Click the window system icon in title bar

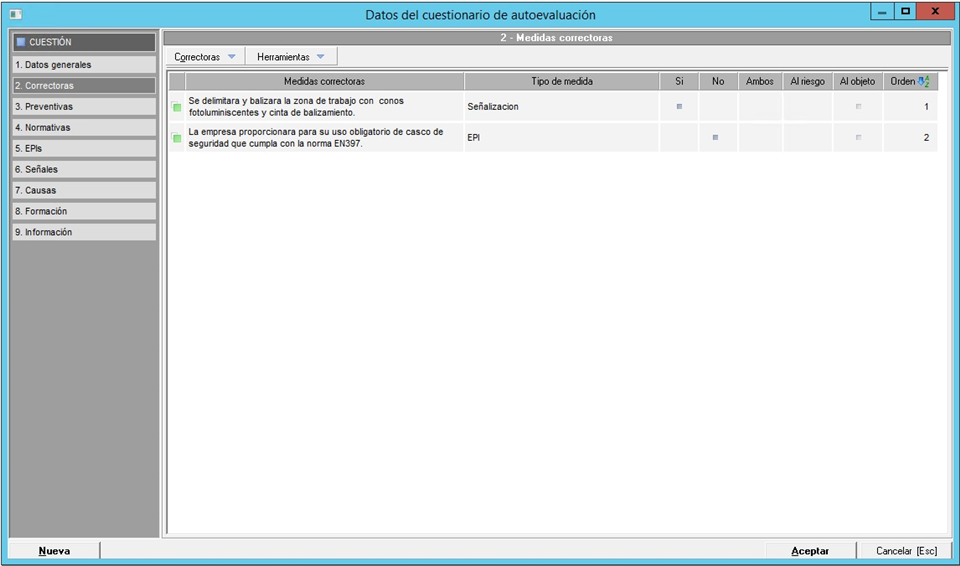coord(15,14)
